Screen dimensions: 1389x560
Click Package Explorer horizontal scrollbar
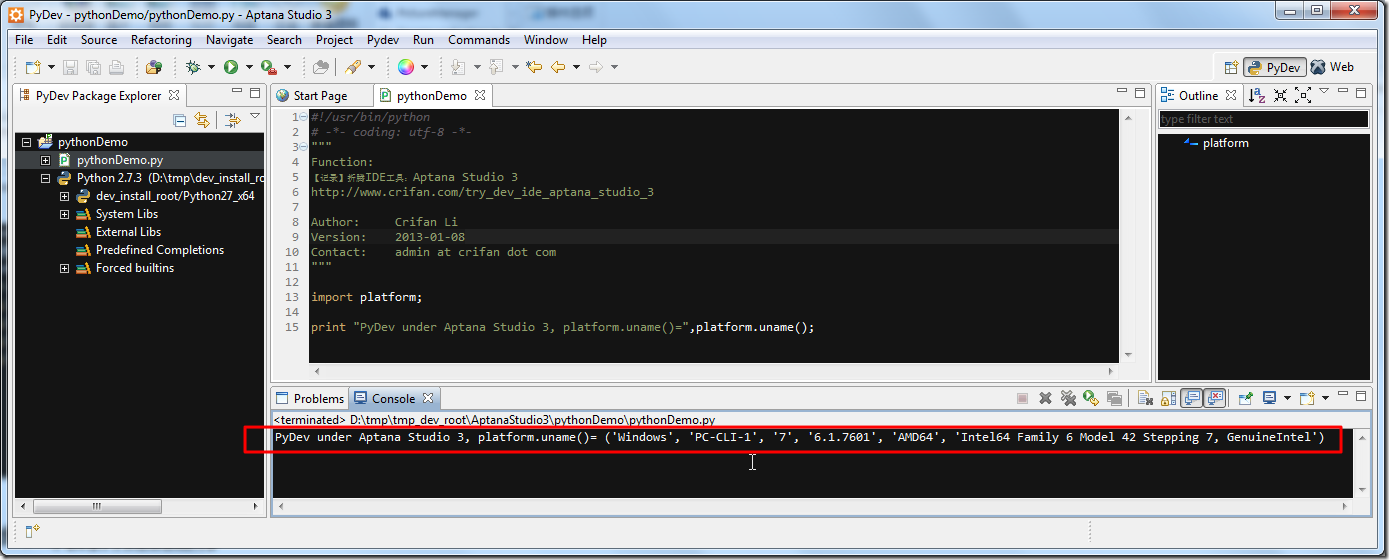(97, 506)
